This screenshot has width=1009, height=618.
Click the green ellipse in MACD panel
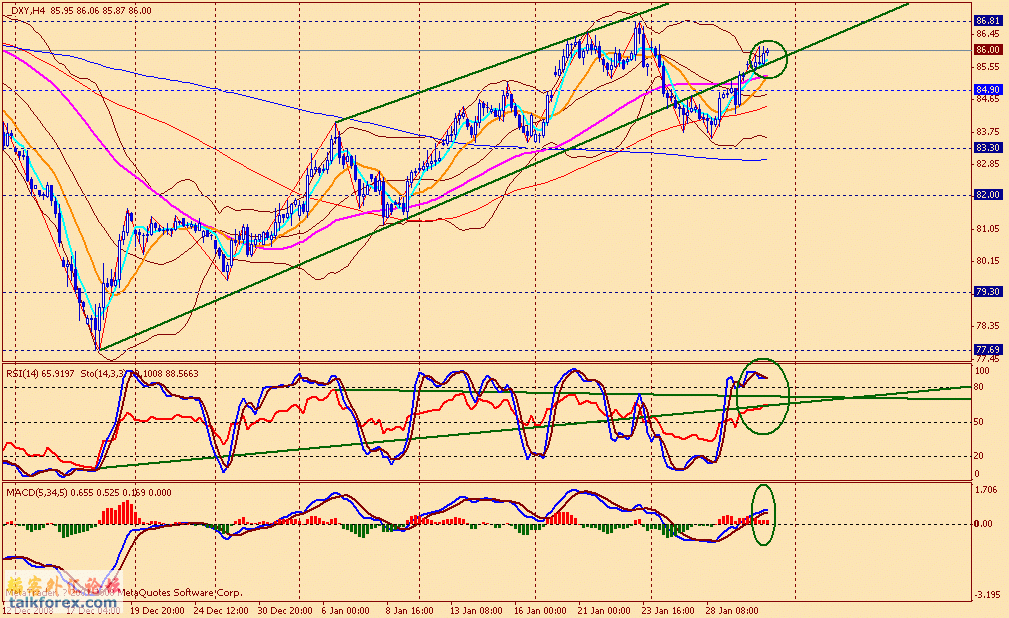[x=763, y=515]
